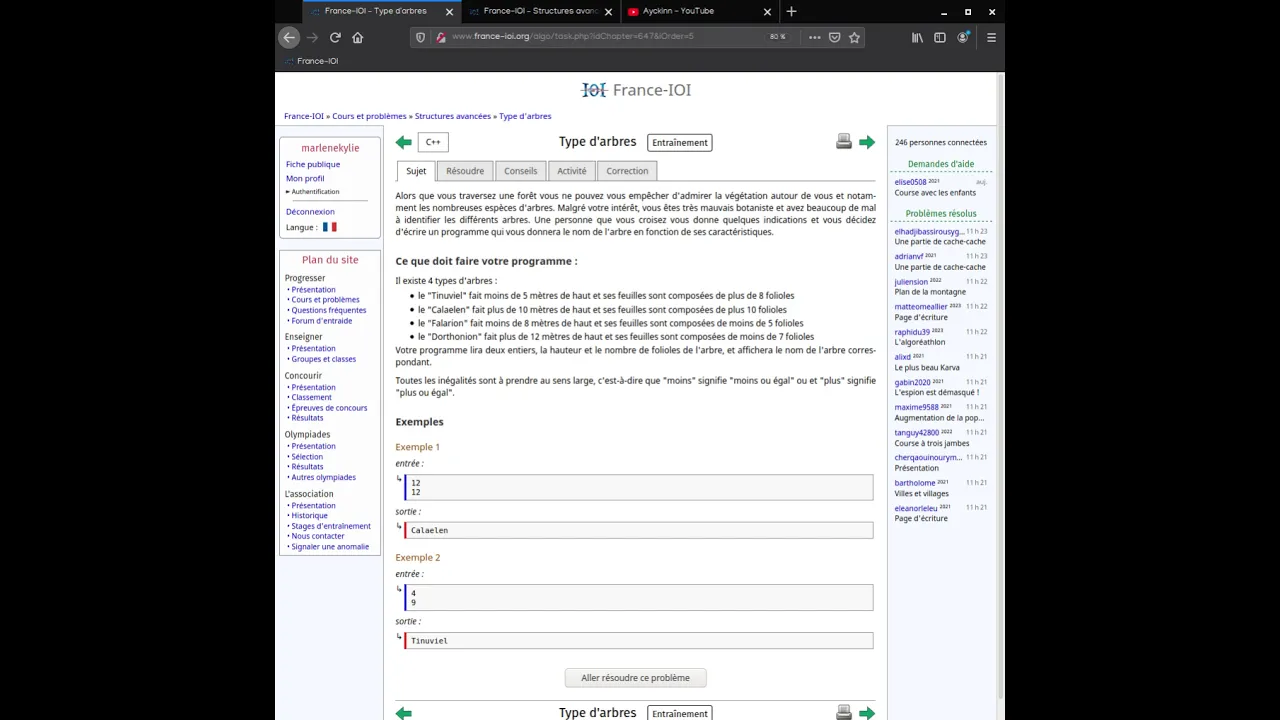This screenshot has width=1280, height=720.
Task: Open the page actions three-dots menu
Action: tap(814, 37)
